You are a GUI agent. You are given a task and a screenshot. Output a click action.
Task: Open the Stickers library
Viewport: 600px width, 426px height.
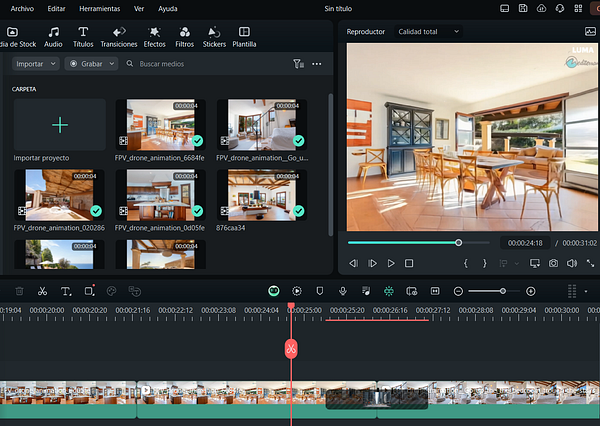(x=214, y=37)
